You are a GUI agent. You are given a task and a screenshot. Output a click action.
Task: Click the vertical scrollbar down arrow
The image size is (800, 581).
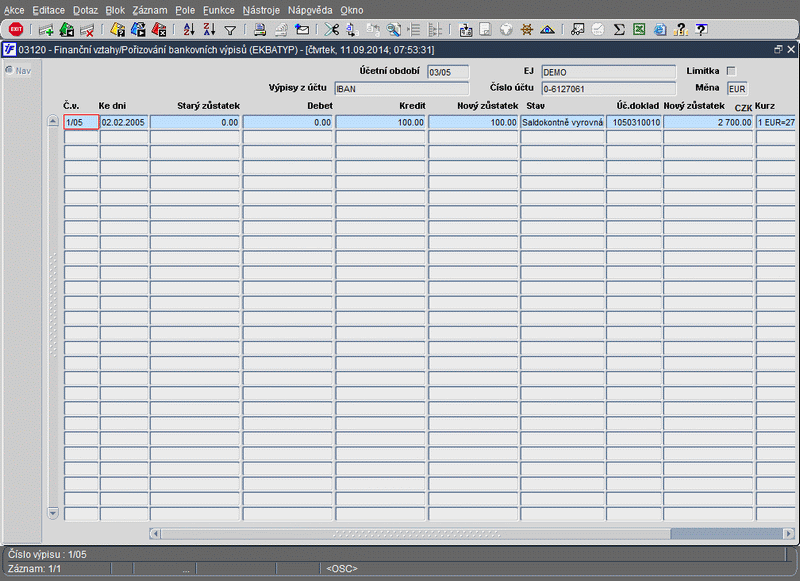tap(53, 513)
